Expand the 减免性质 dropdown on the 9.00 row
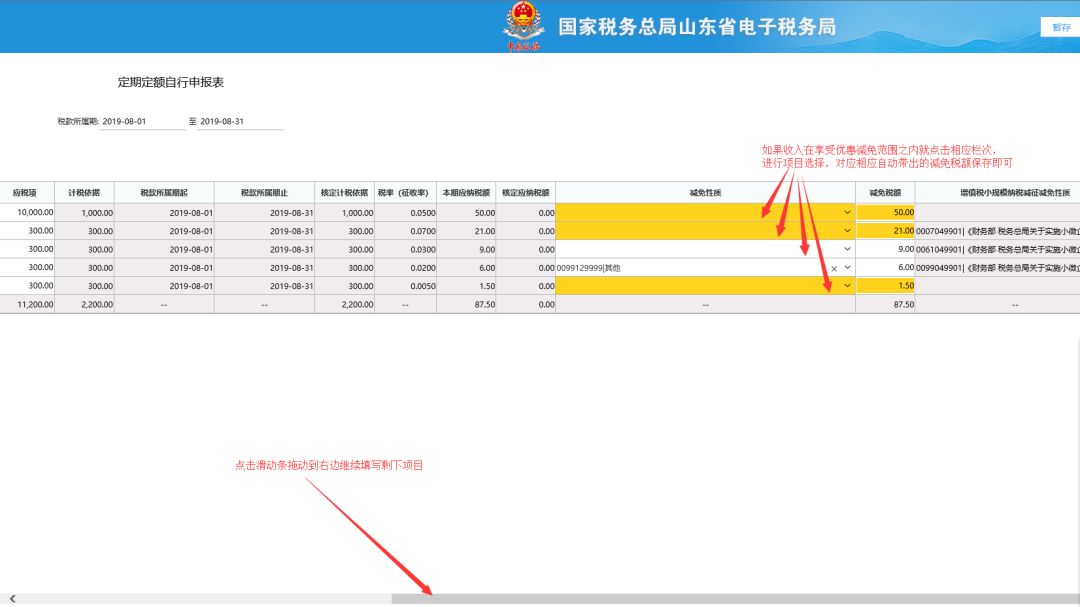The image size is (1080, 607). 845,249
